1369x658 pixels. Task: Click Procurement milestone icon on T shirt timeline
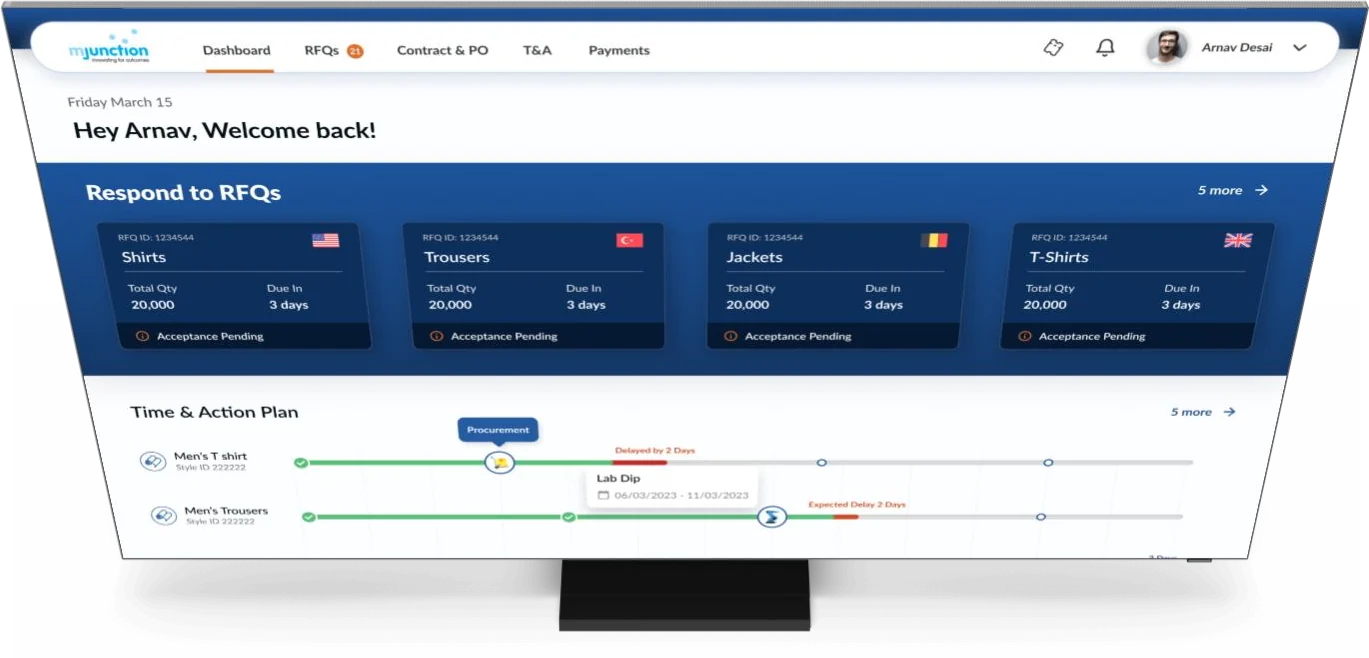pos(499,462)
